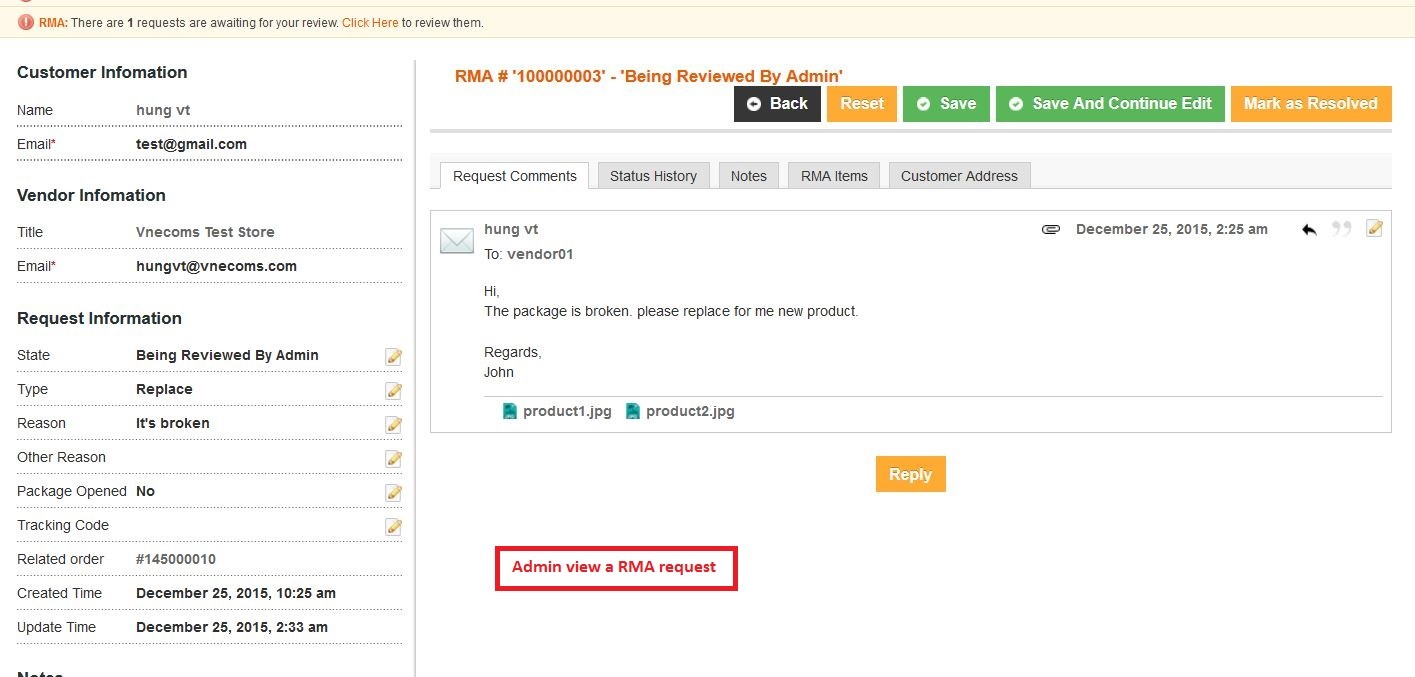Open the Customer Address tab

coord(959,176)
